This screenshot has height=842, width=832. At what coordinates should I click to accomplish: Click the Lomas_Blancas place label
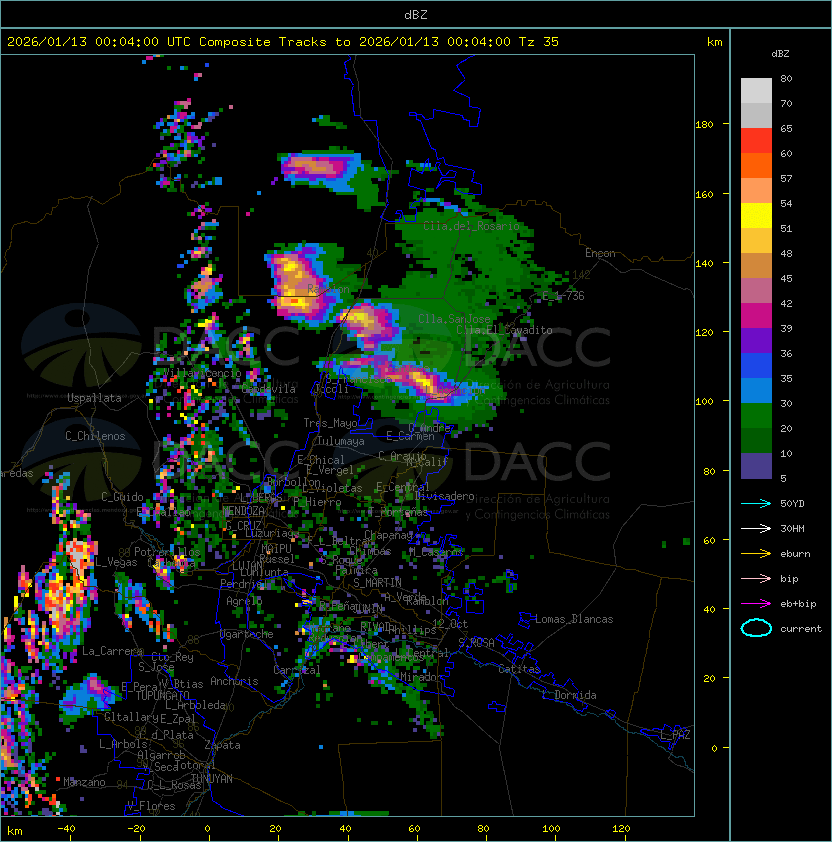(574, 619)
